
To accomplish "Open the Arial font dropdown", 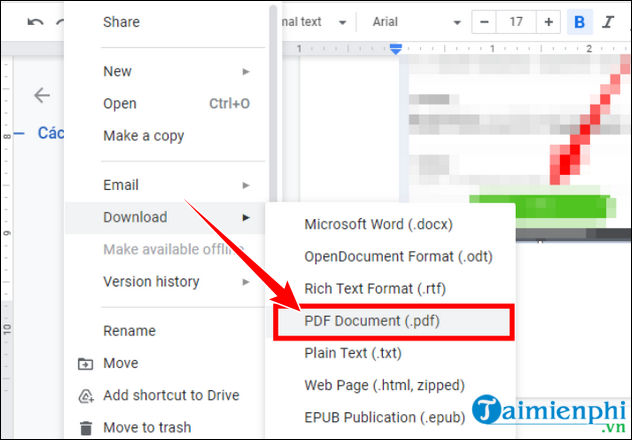I will (x=416, y=22).
